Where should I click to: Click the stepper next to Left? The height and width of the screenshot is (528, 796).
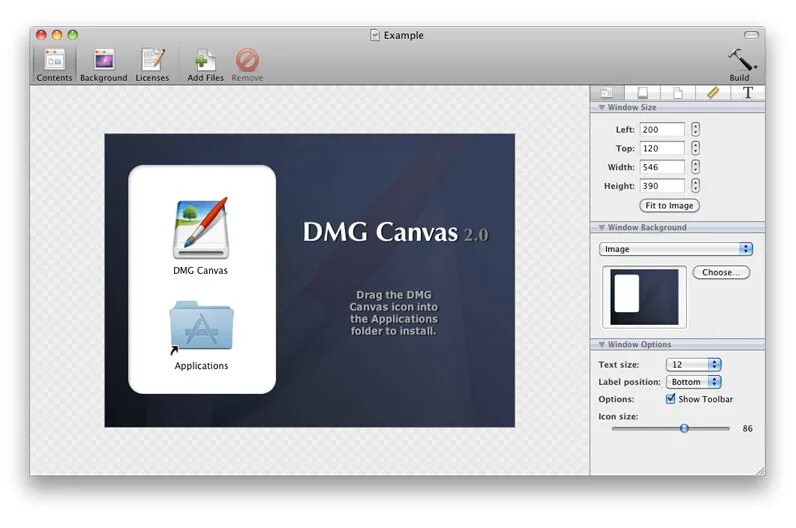tap(695, 129)
